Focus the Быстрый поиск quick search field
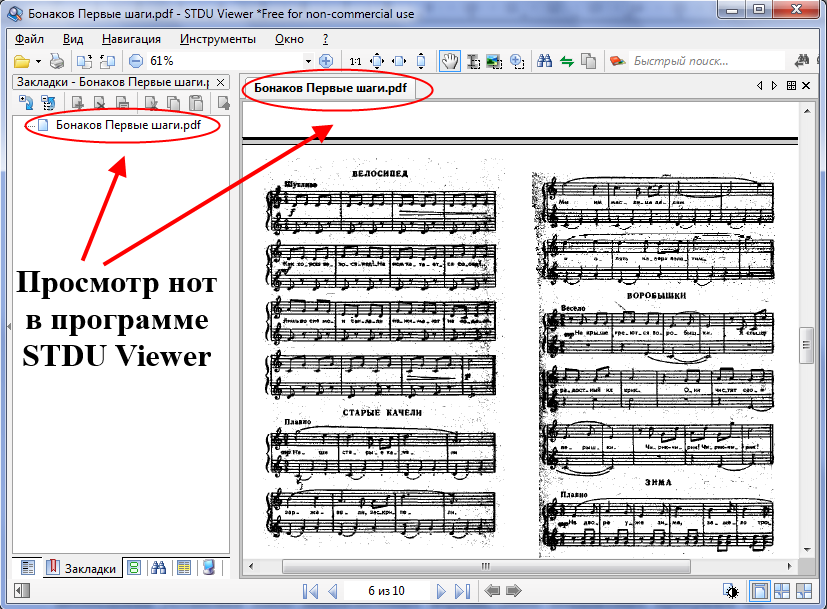The image size is (827, 609). 708,61
